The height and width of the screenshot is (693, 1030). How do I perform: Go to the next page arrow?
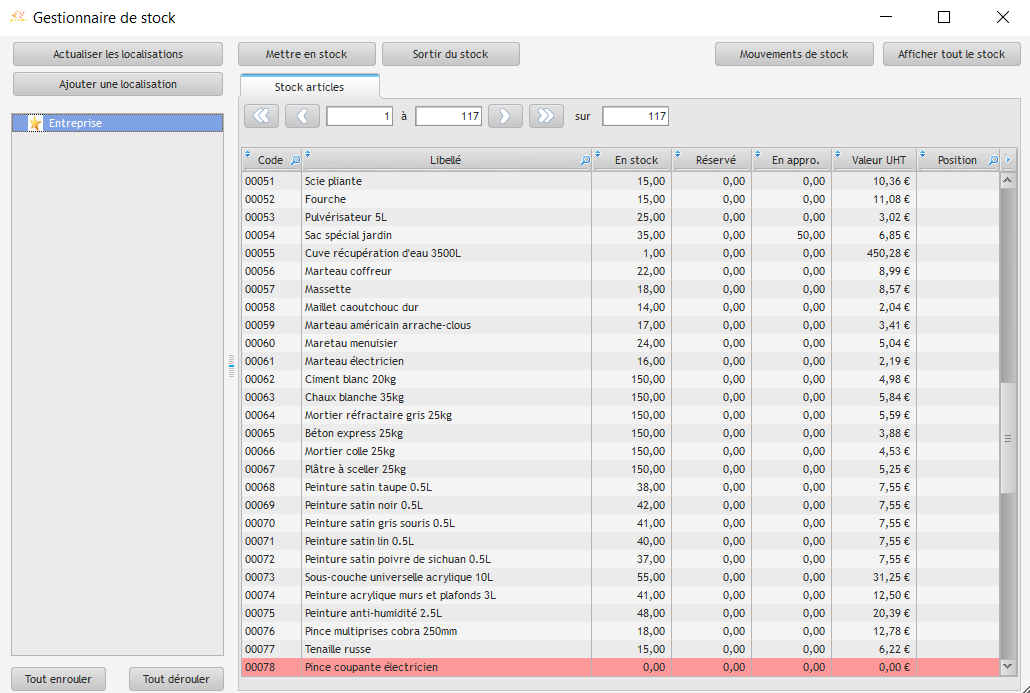(505, 116)
